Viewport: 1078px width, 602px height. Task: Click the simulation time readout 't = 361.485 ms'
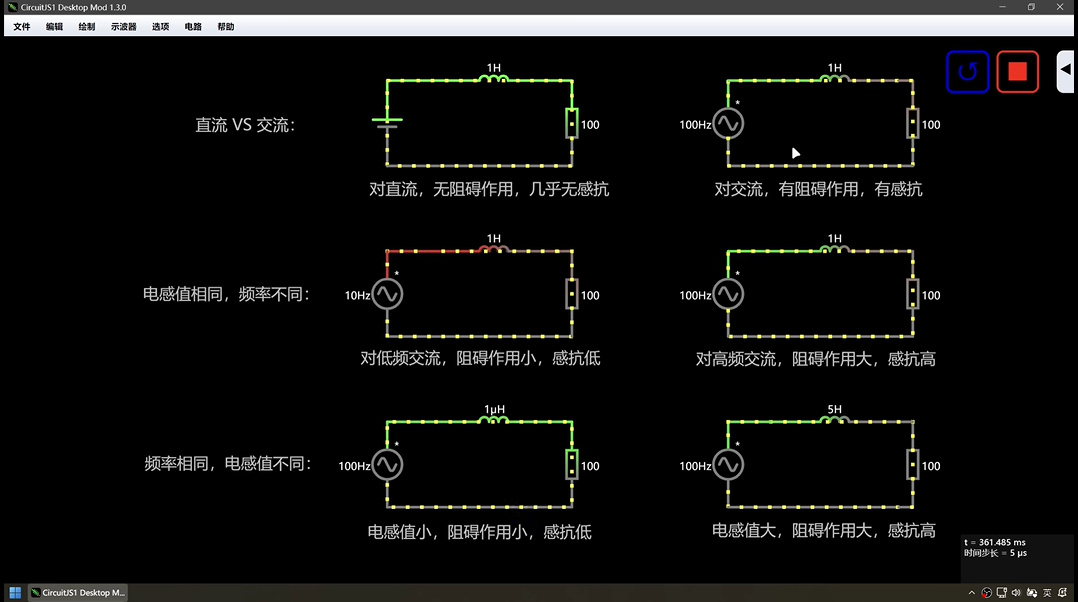(995, 542)
